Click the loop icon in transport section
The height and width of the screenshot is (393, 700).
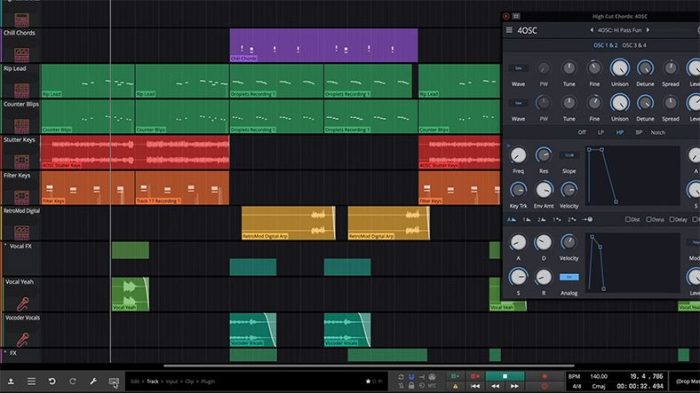tap(400, 377)
